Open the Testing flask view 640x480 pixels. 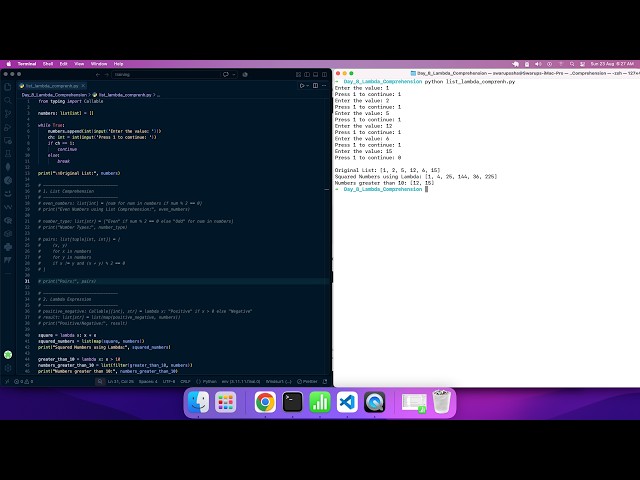click(x=8, y=154)
